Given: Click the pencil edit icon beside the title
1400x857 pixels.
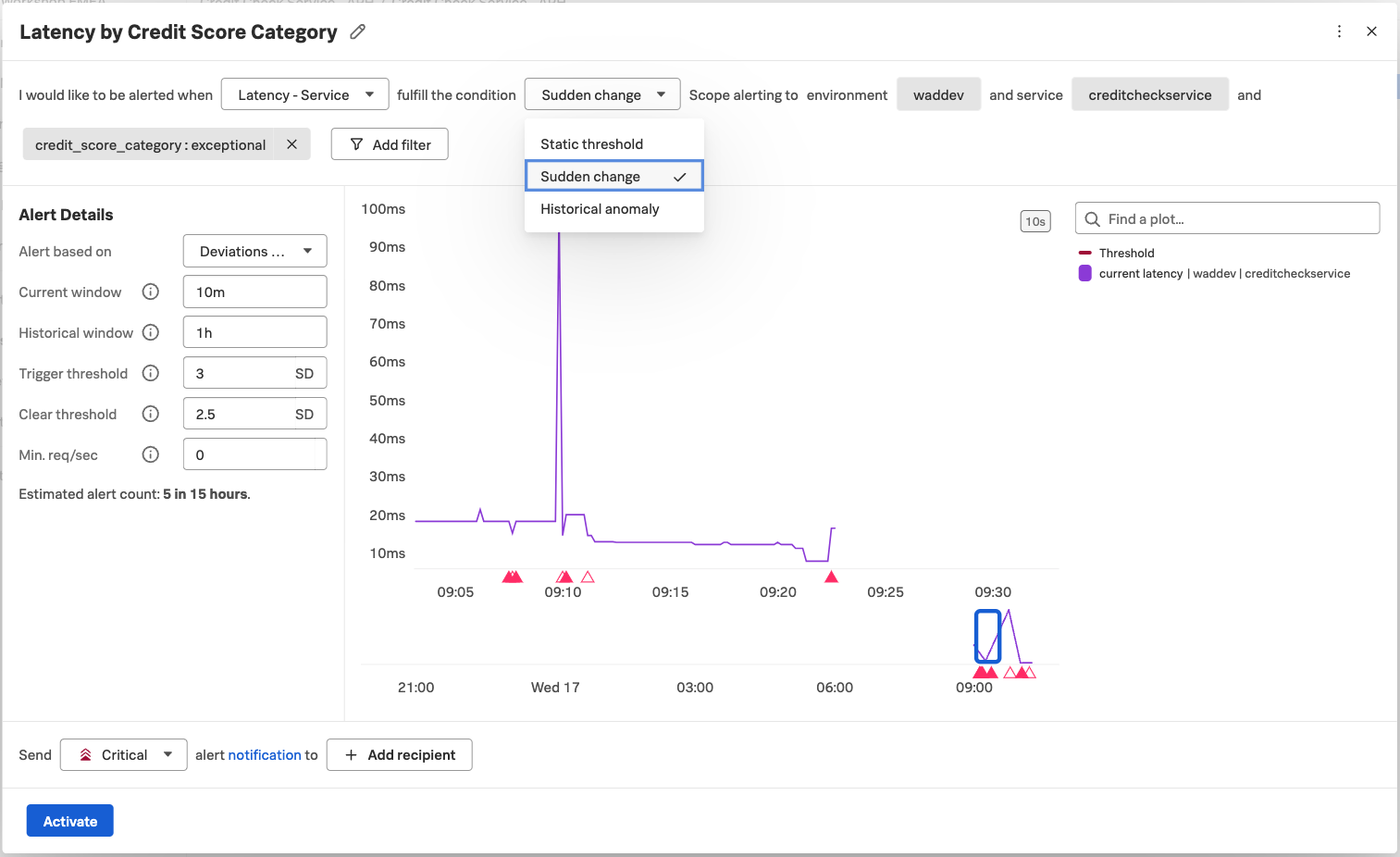Looking at the screenshot, I should click(x=357, y=32).
